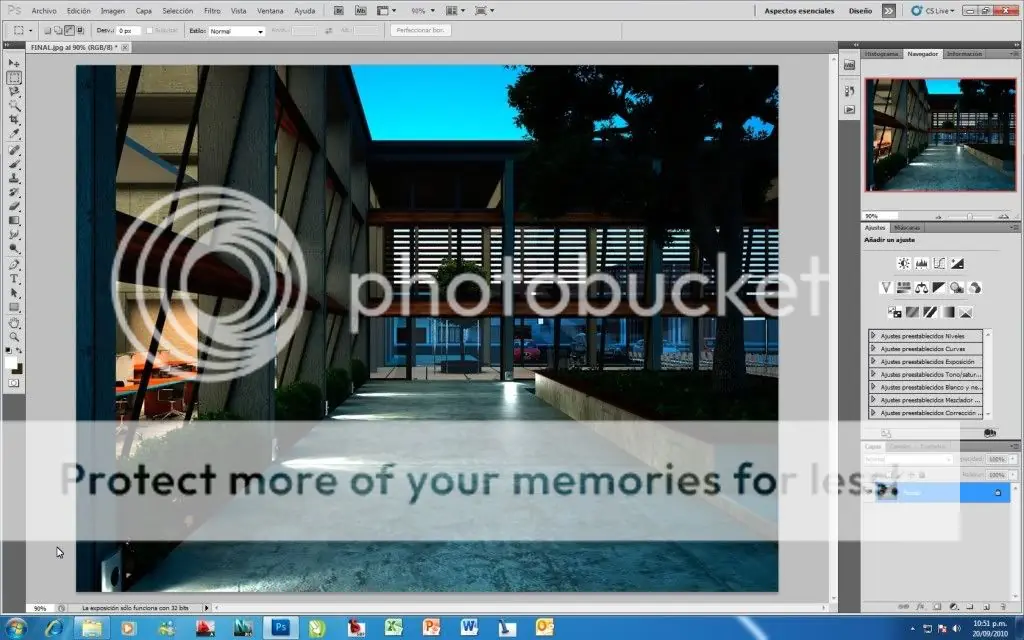This screenshot has width=1024, height=640.
Task: Select the Rectangular Marquee tool
Action: 14,78
